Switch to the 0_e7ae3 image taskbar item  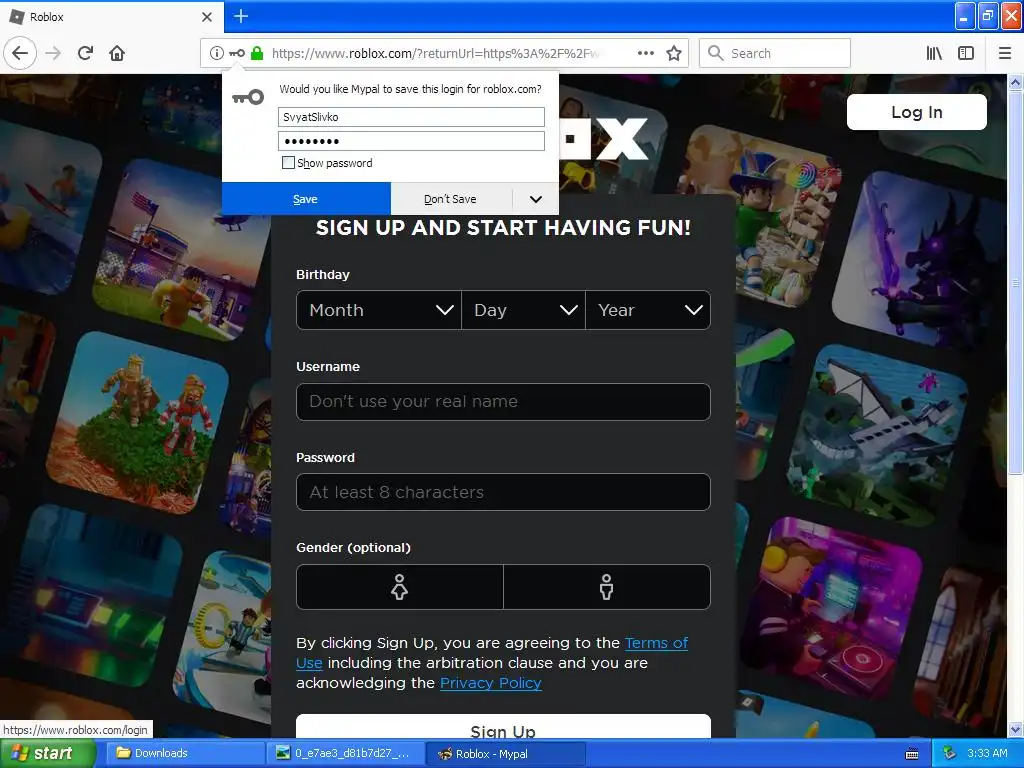tap(345, 753)
